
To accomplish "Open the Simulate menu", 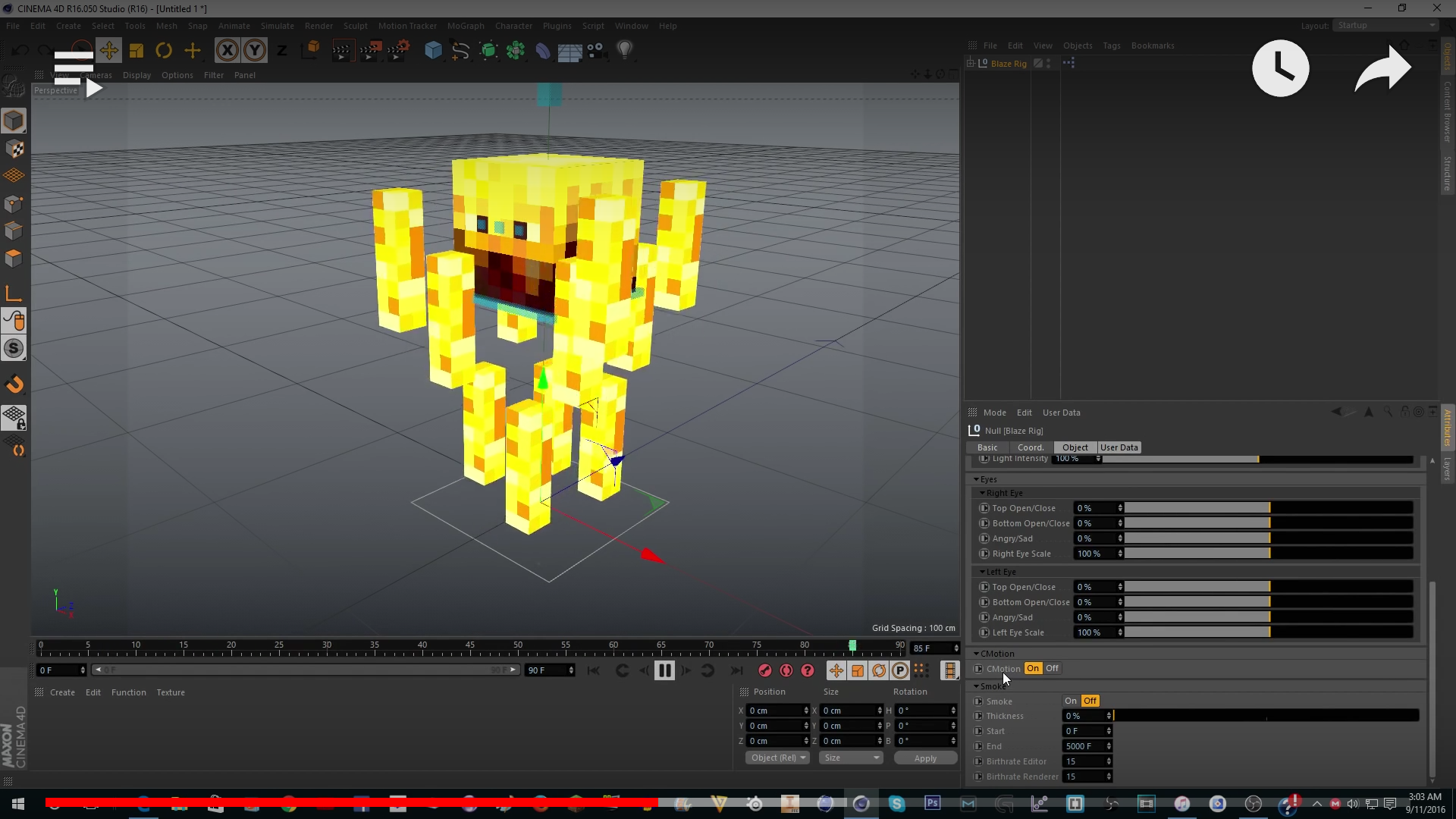I will tap(277, 26).
